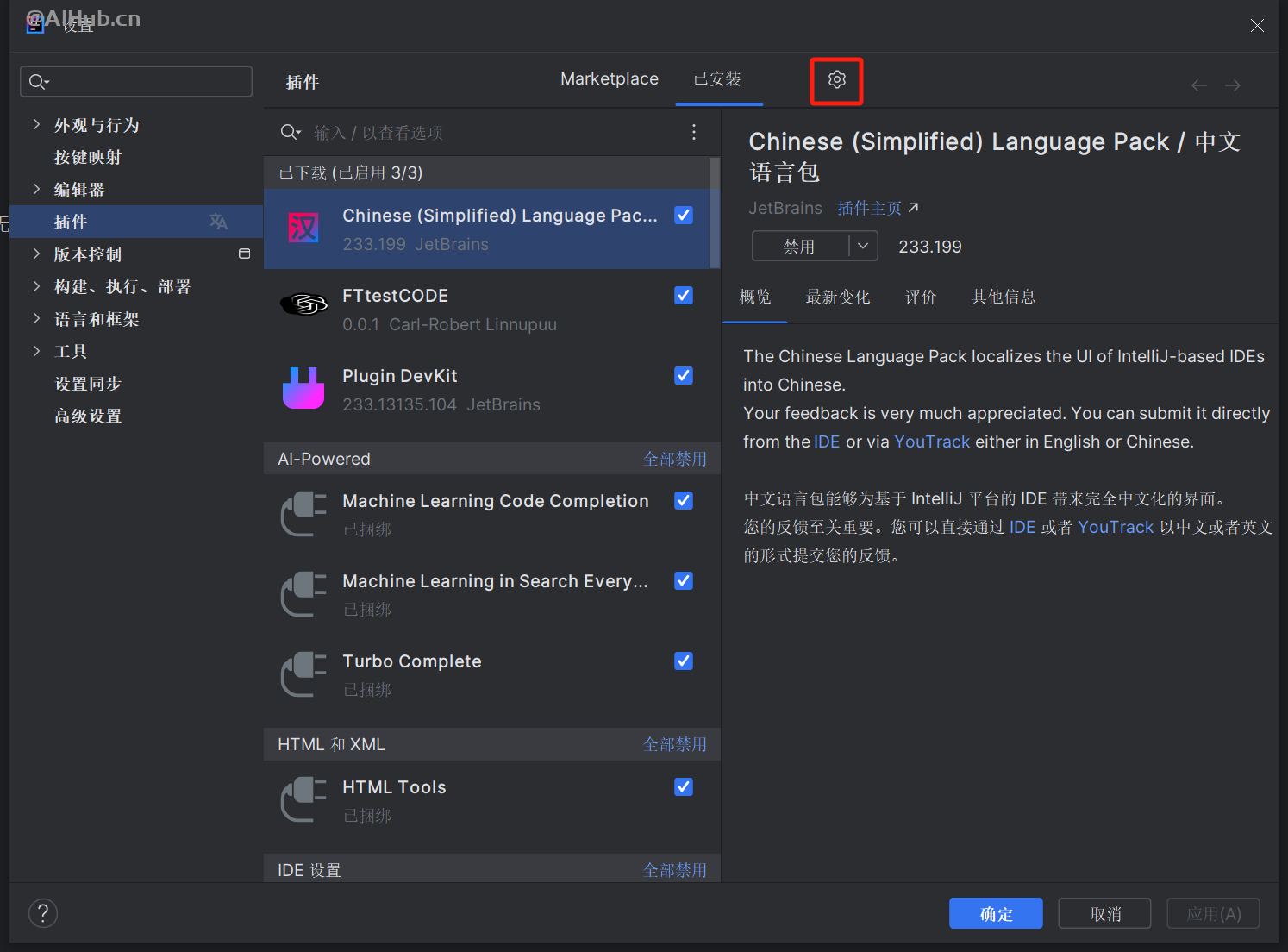Expand the 编辑器 tree node

tap(36, 189)
